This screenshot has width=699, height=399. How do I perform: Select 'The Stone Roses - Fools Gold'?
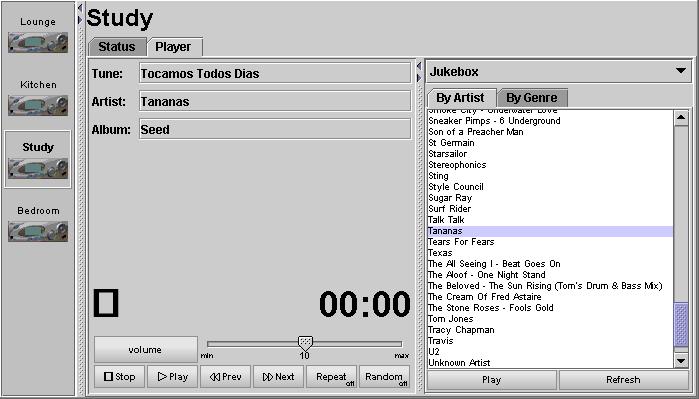(490, 308)
